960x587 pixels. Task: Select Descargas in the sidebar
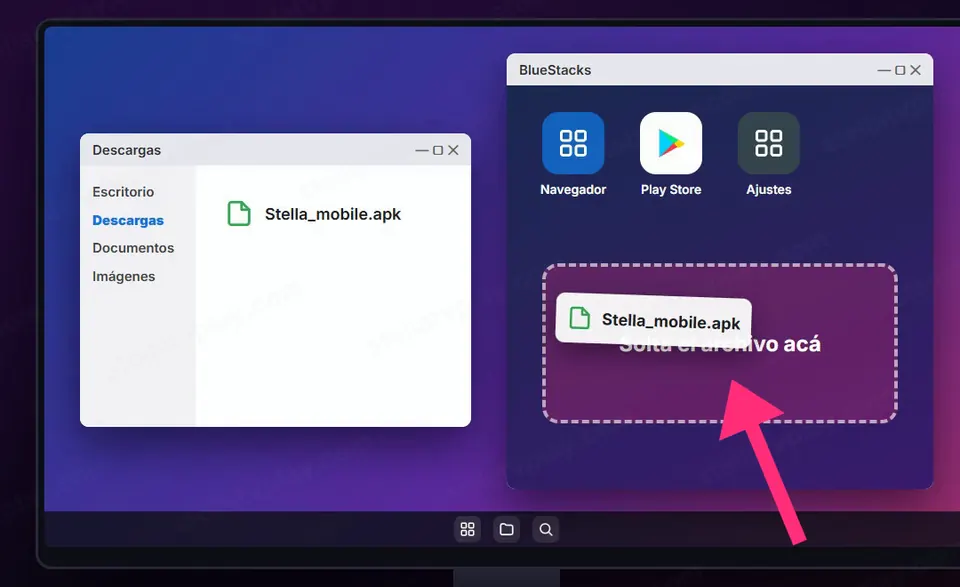click(x=128, y=220)
